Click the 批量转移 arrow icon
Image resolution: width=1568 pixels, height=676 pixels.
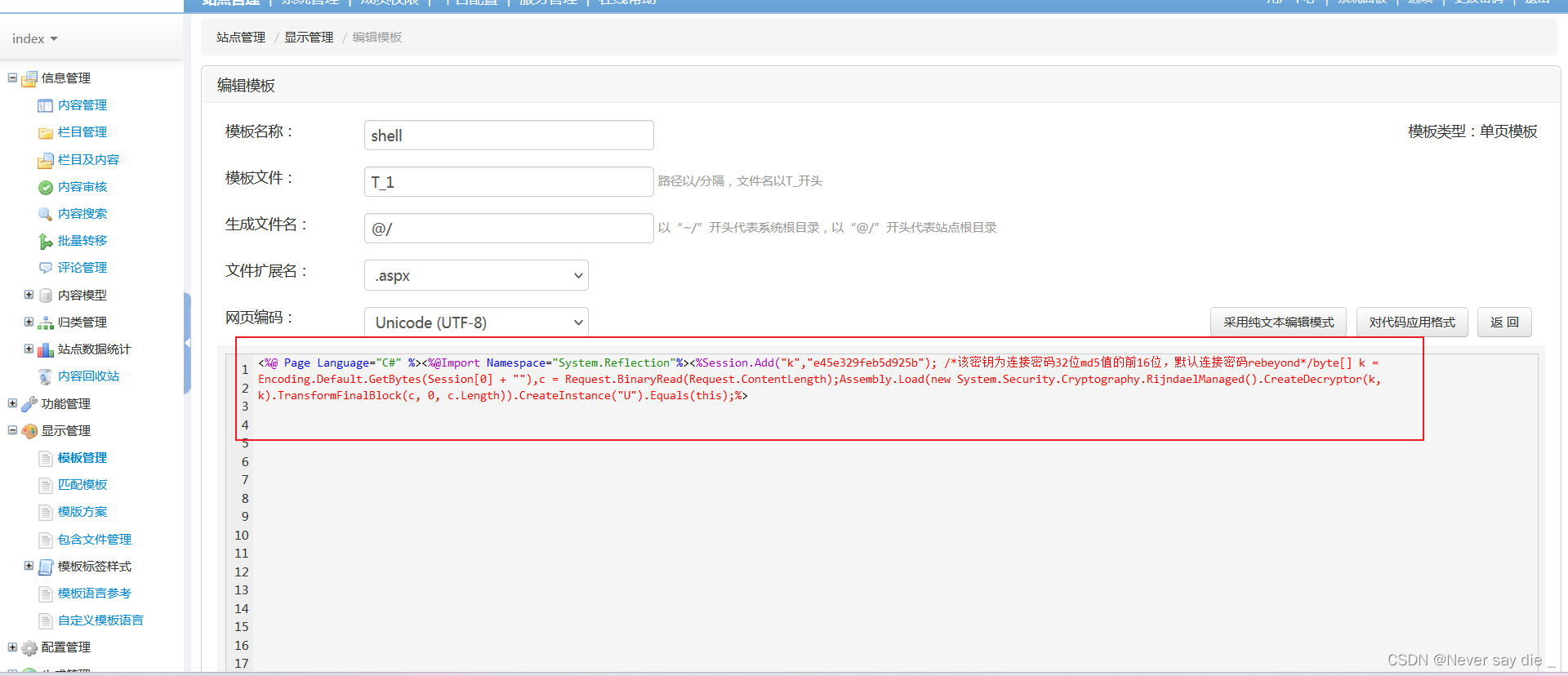46,241
